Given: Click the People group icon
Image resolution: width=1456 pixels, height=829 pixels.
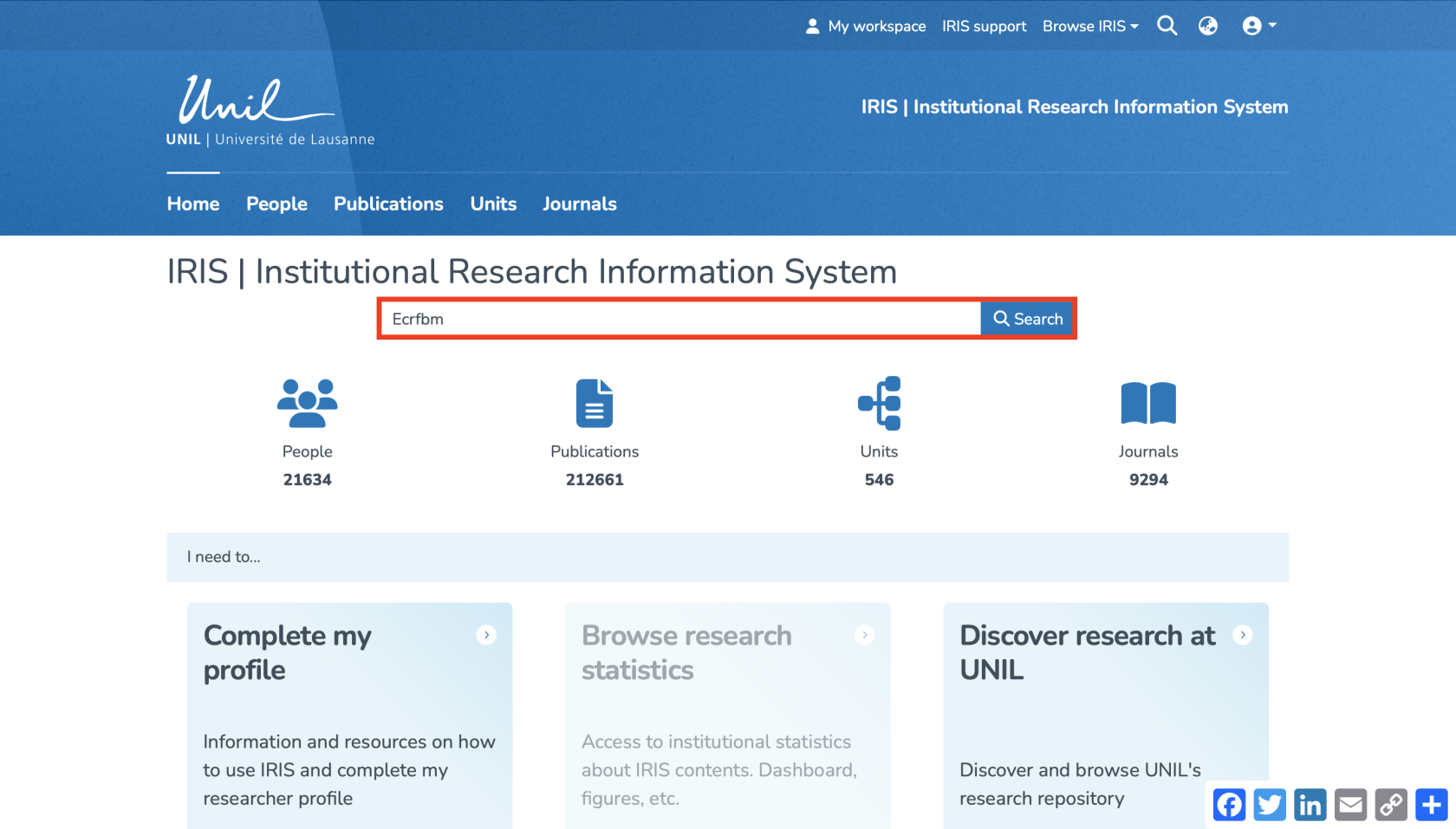Looking at the screenshot, I should [307, 404].
